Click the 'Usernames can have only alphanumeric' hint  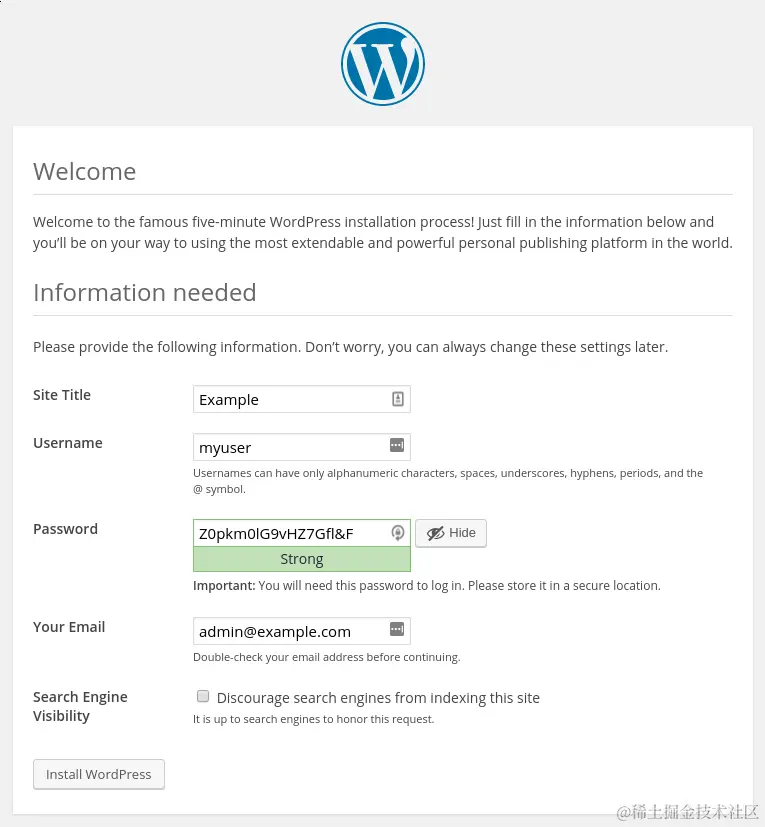(448, 481)
